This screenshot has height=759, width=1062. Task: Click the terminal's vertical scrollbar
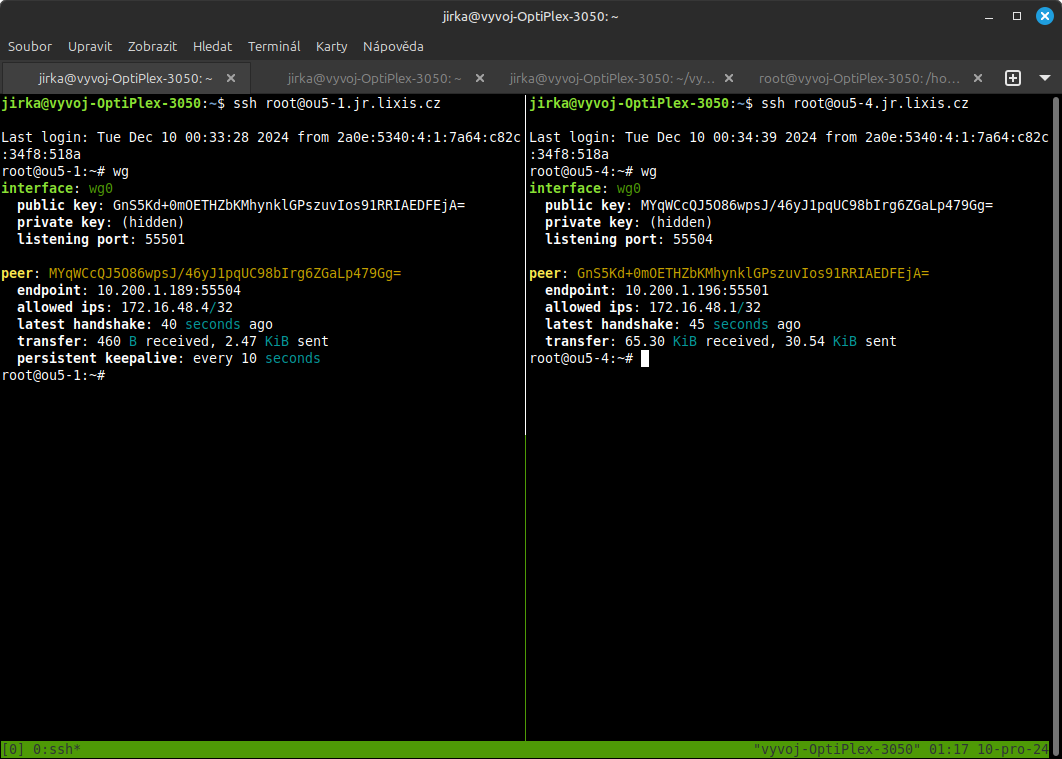(1056, 400)
